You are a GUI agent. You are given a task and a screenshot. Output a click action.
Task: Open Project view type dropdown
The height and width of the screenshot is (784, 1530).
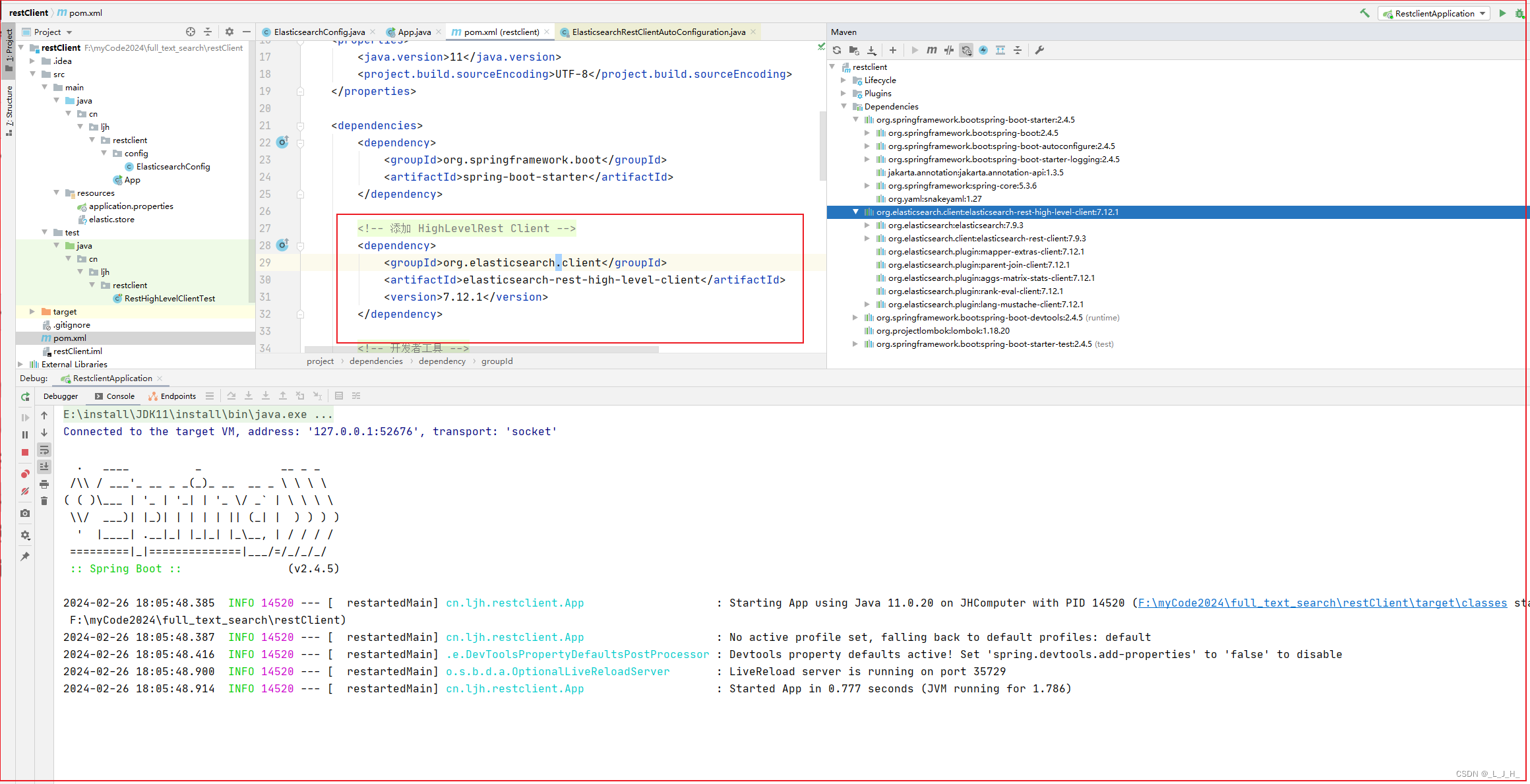click(47, 32)
